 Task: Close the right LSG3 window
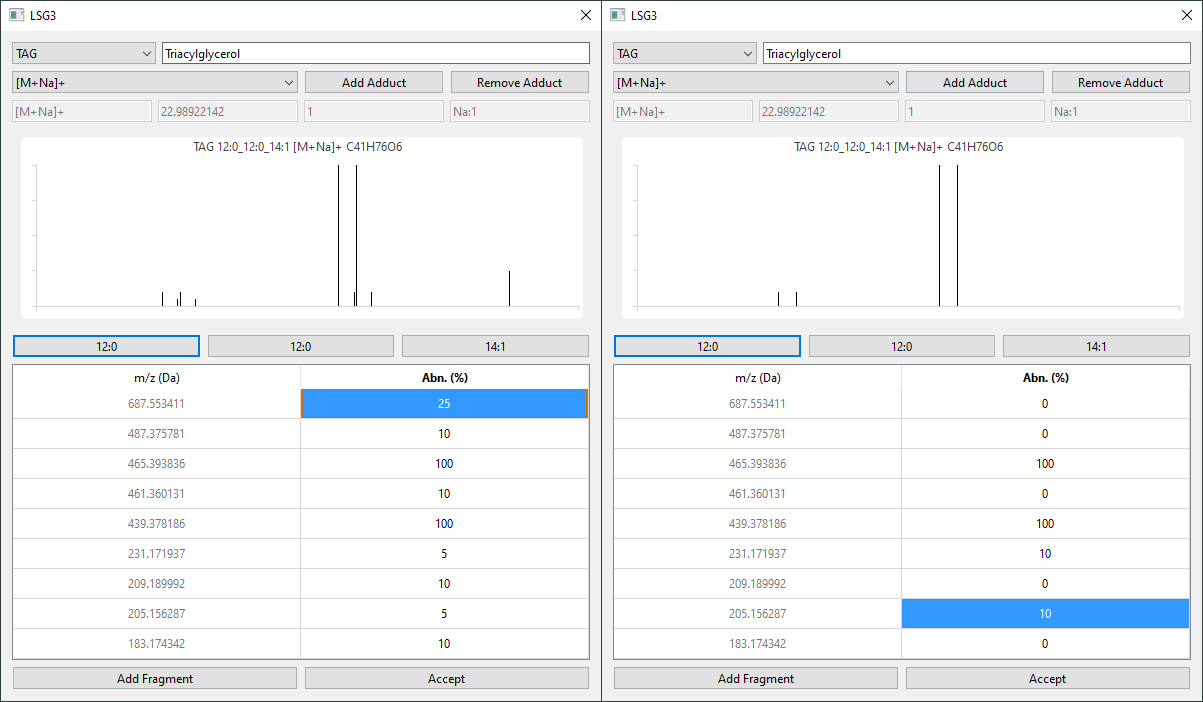[x=1187, y=15]
